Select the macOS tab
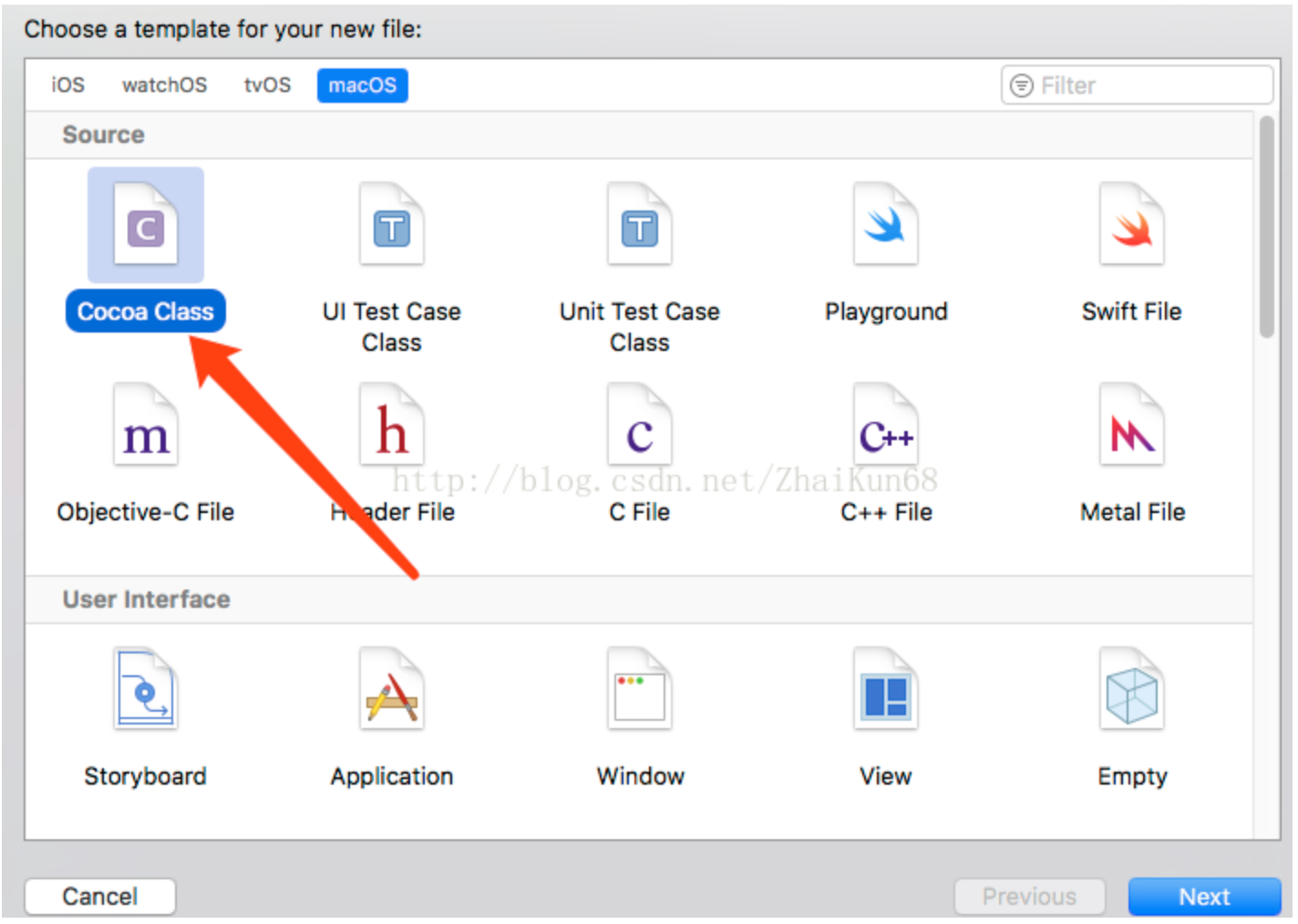1298x924 pixels. 363,86
